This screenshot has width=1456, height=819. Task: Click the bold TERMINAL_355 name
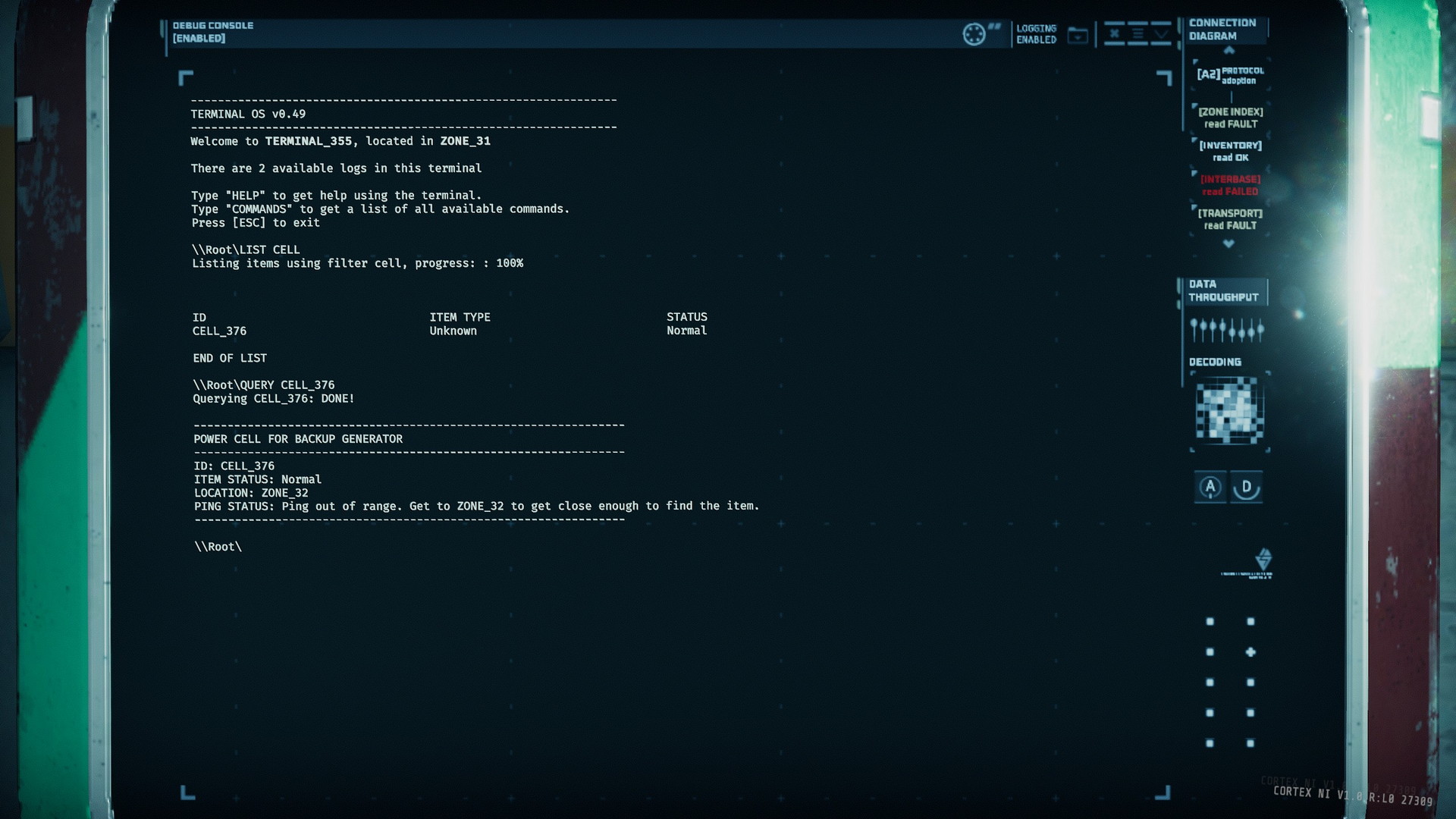coord(308,141)
